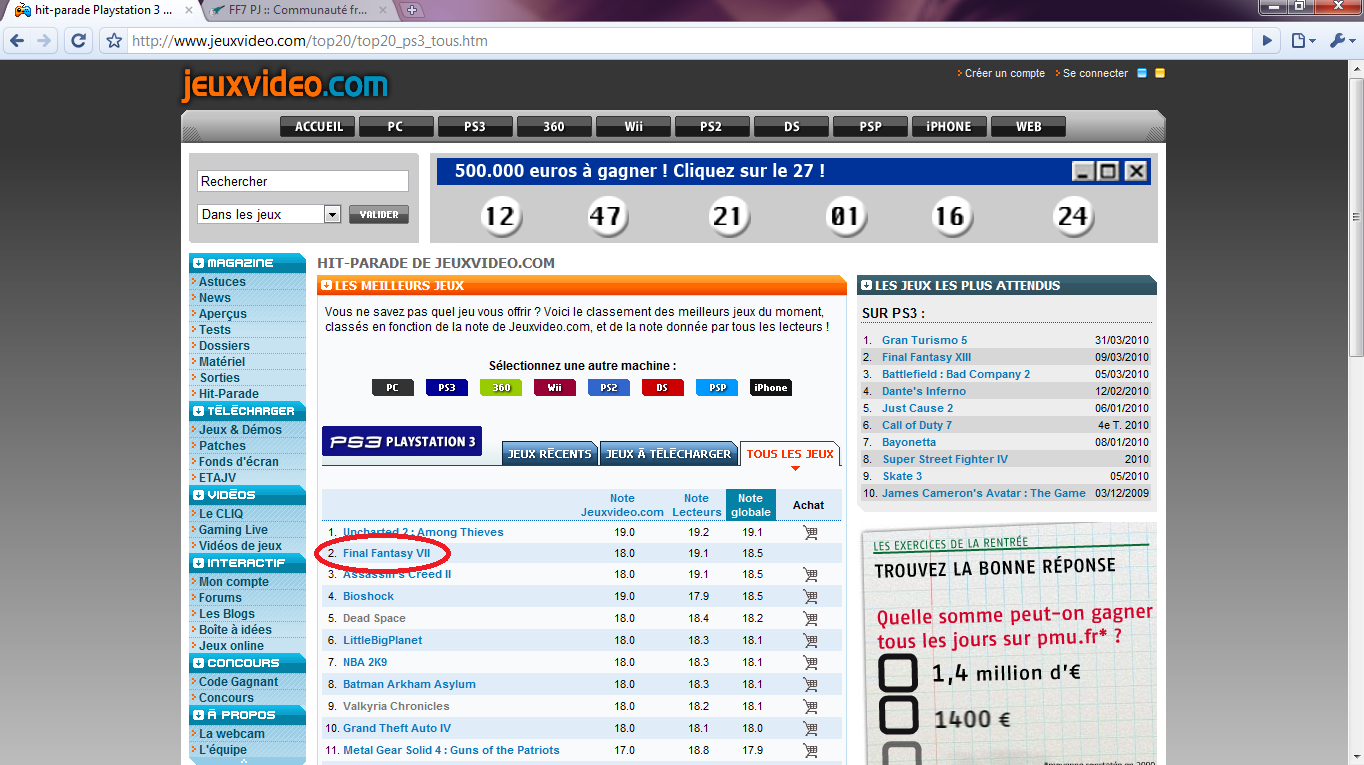Screen dimensions: 1364x765
Task: Open the DS top navigation item
Action: 792,127
